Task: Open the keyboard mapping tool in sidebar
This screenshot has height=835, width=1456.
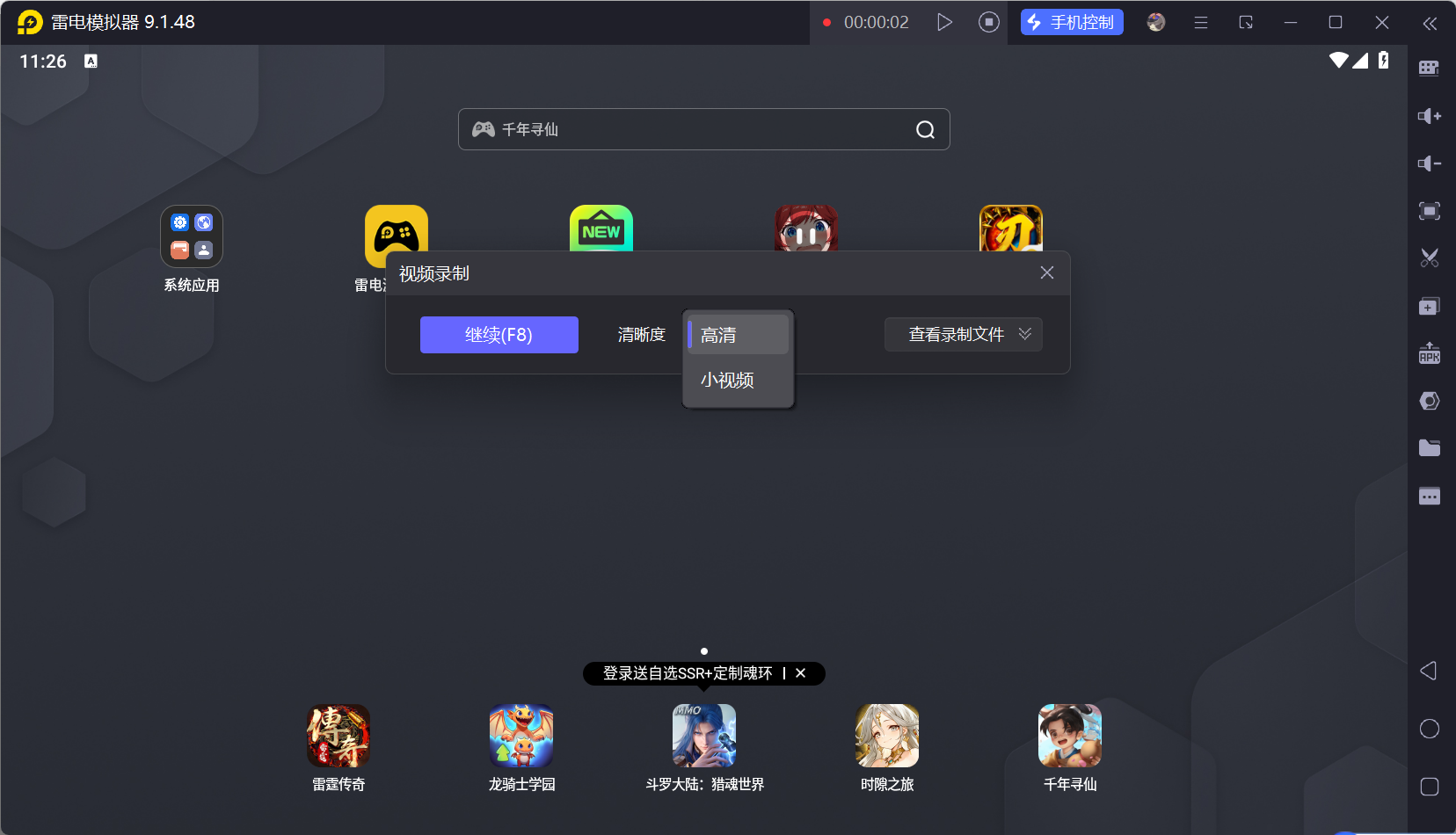Action: [x=1430, y=69]
